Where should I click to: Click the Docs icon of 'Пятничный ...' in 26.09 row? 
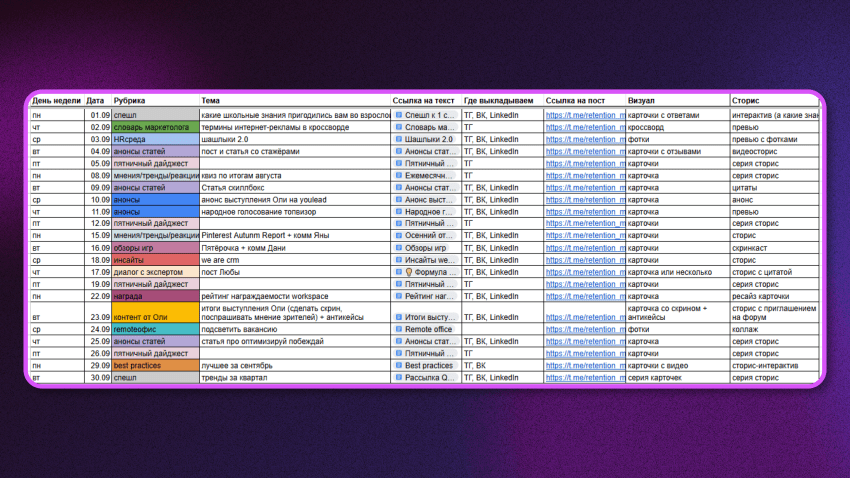coord(399,353)
